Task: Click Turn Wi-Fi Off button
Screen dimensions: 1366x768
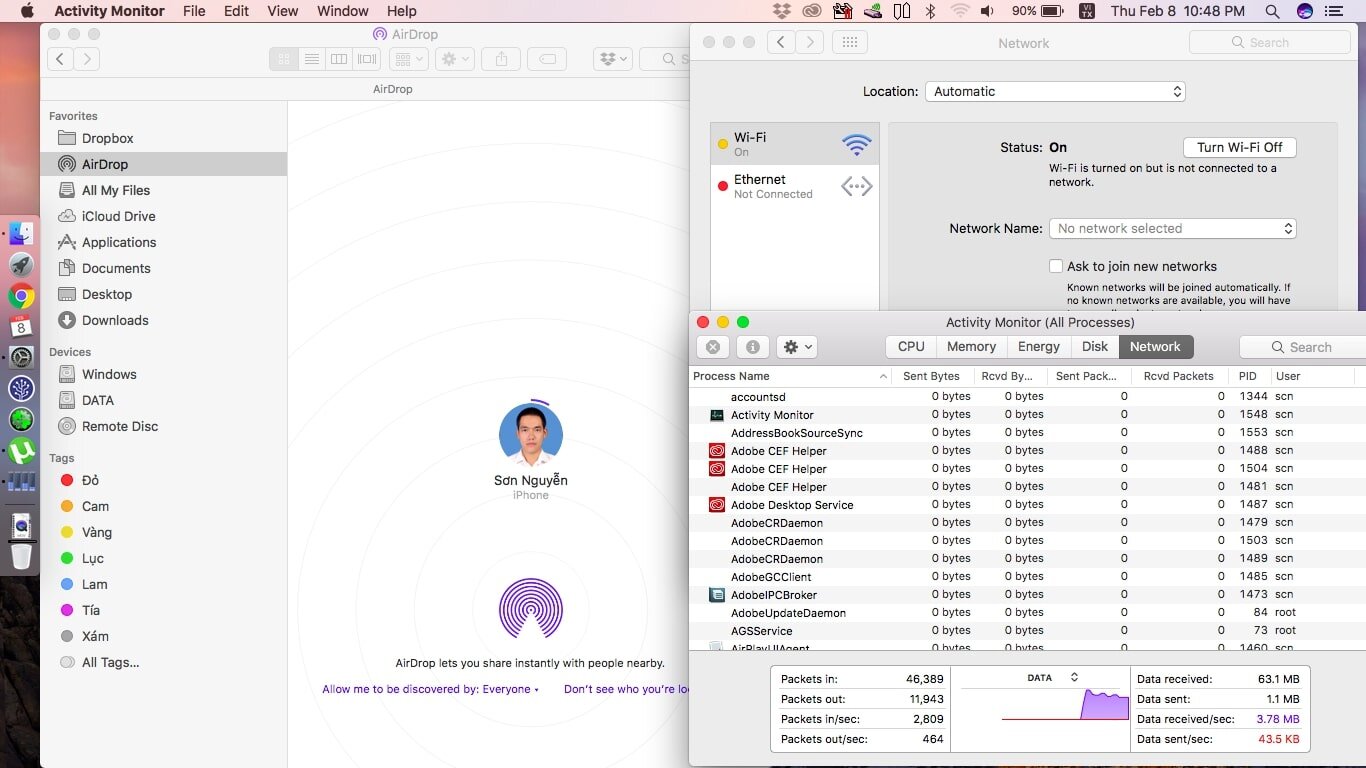Action: click(x=1240, y=147)
